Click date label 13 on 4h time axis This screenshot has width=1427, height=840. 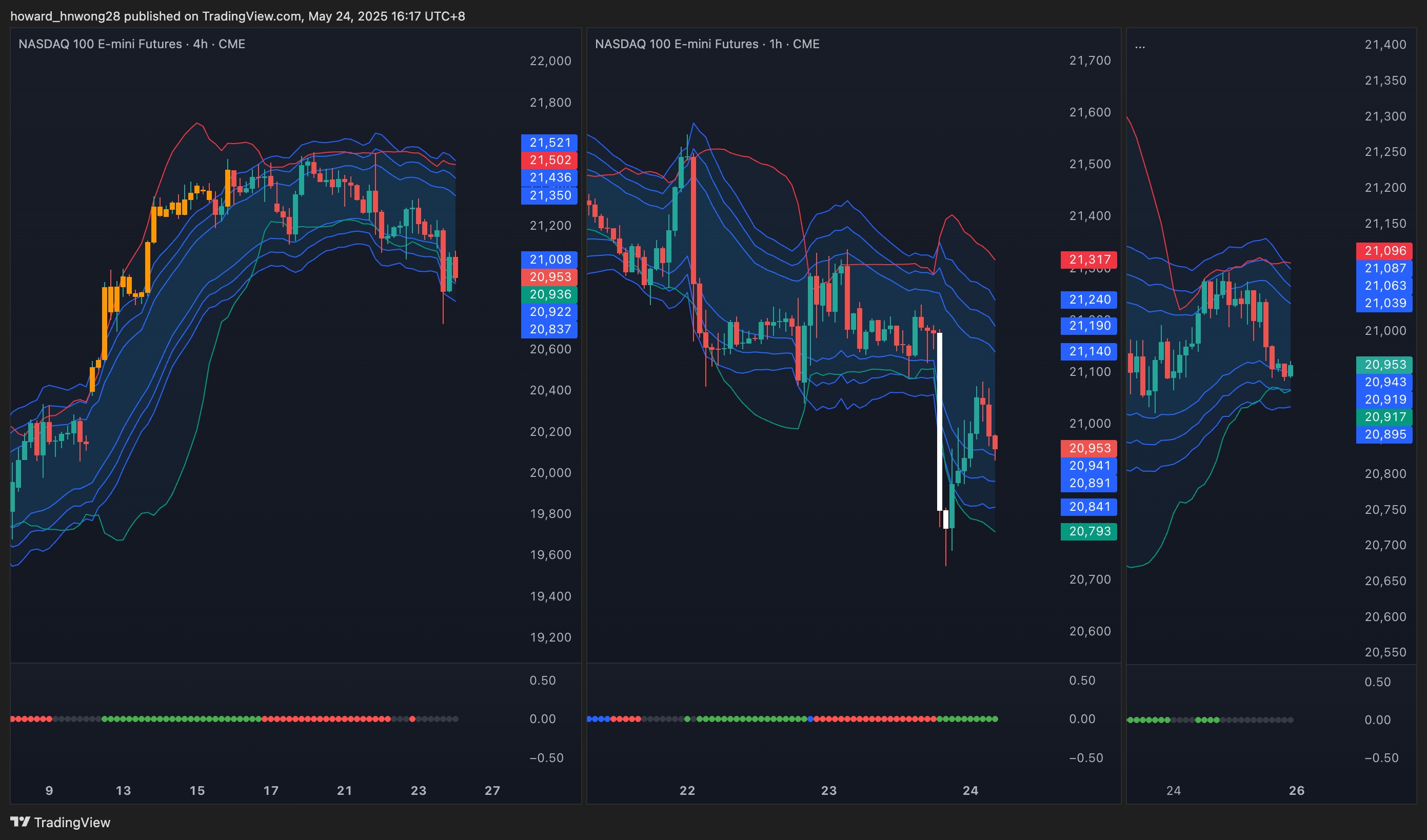coord(123,791)
